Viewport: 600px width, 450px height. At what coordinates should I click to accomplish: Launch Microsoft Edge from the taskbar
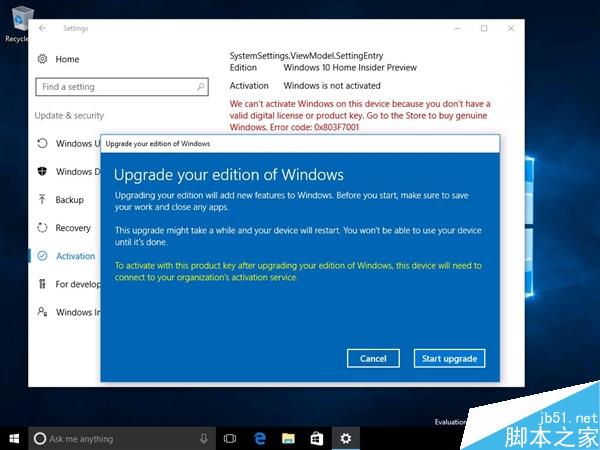[260, 439]
